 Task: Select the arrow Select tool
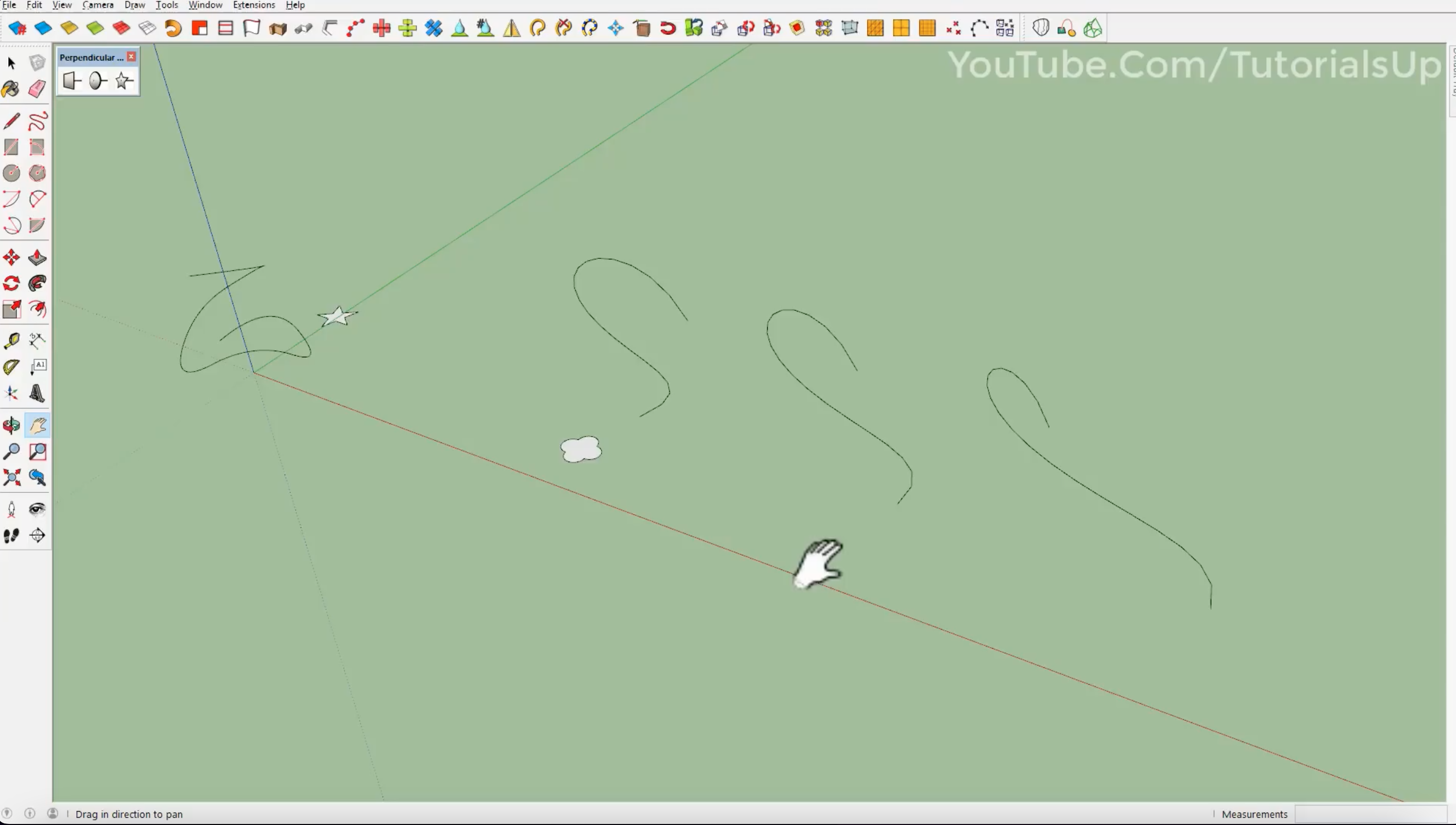11,63
